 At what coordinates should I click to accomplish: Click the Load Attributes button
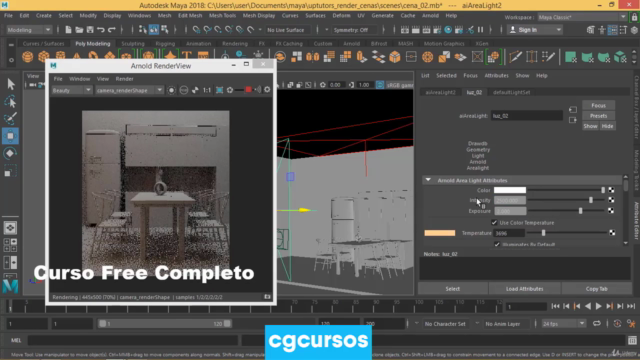point(524,289)
